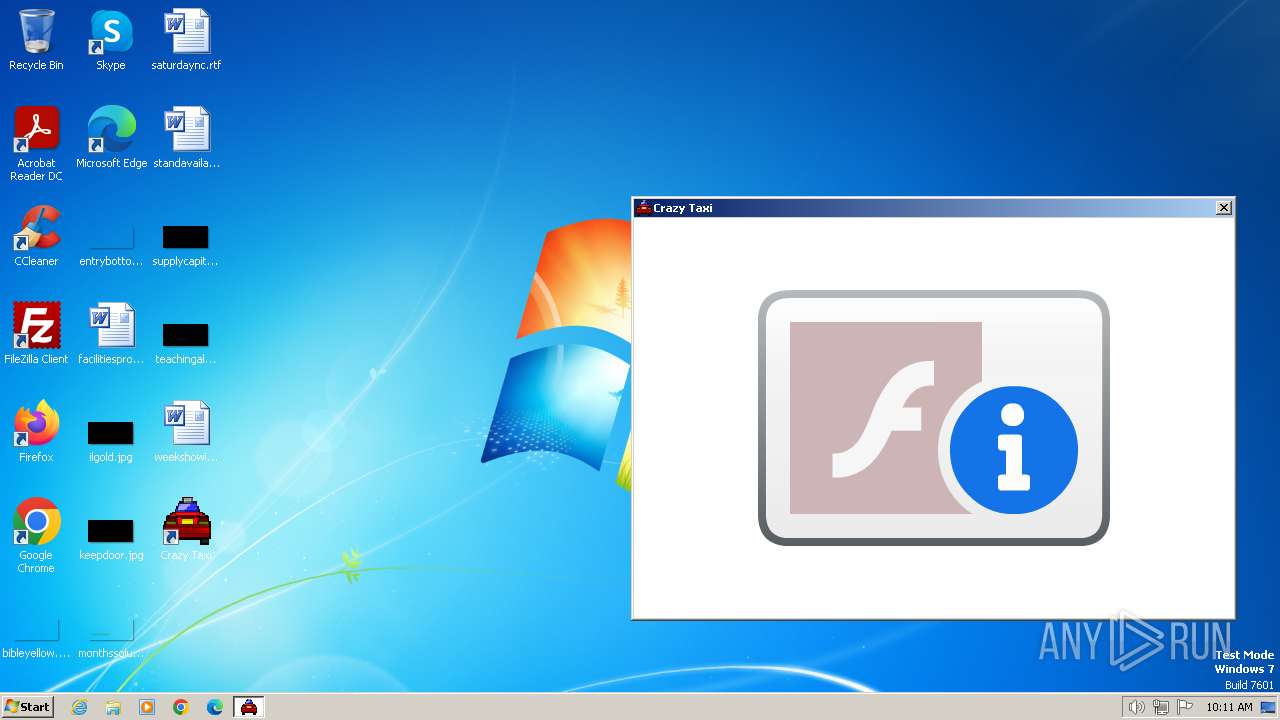Image resolution: width=1280 pixels, height=720 pixels.
Task: Open Action Center flag tray icon
Action: coord(1185,707)
